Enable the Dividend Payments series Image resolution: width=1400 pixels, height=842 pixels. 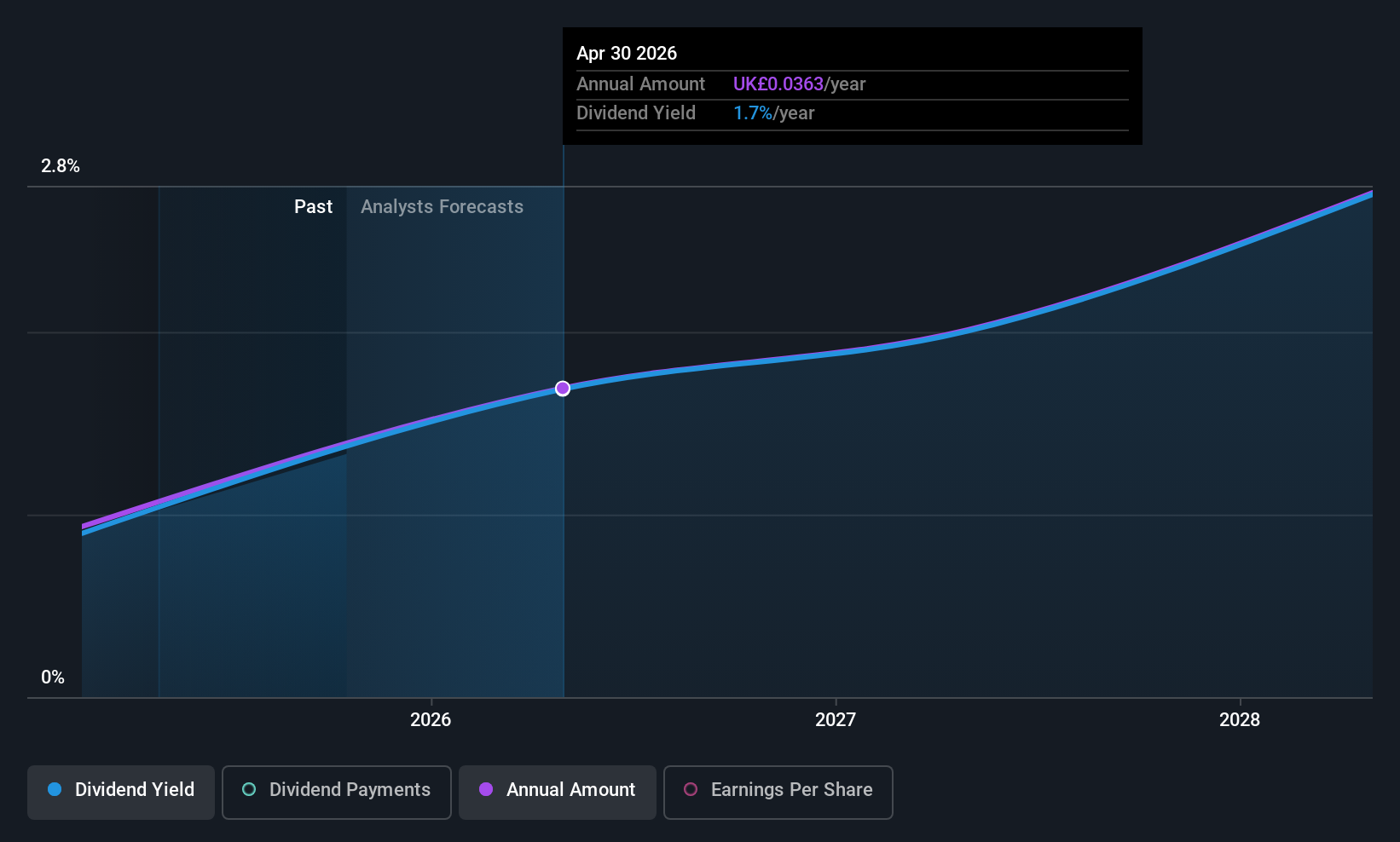(337, 792)
